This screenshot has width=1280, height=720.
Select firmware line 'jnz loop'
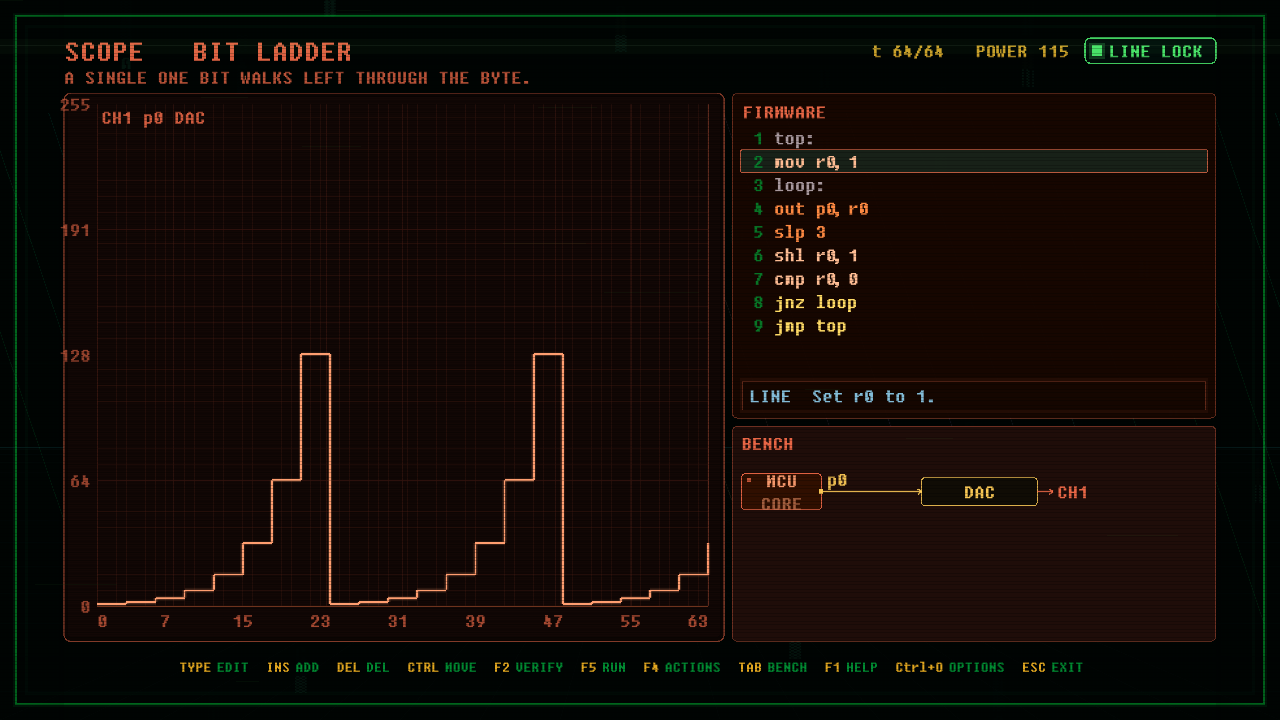pyautogui.click(x=974, y=302)
